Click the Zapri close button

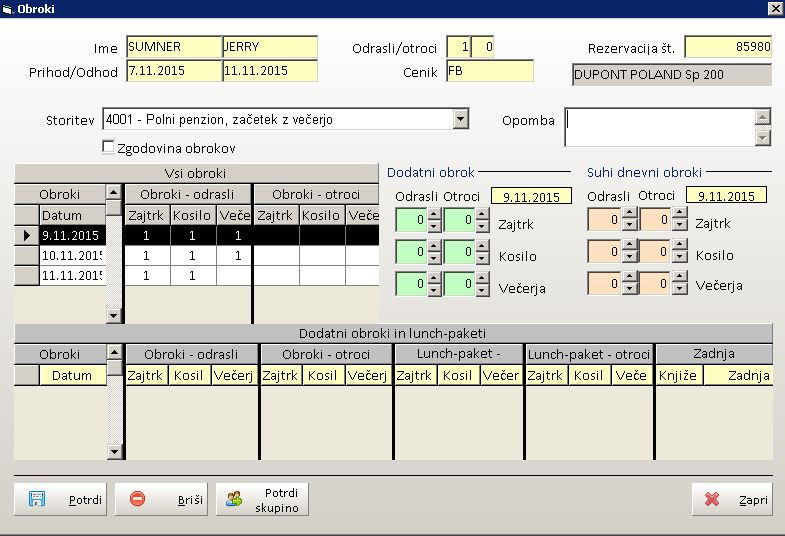[x=732, y=499]
